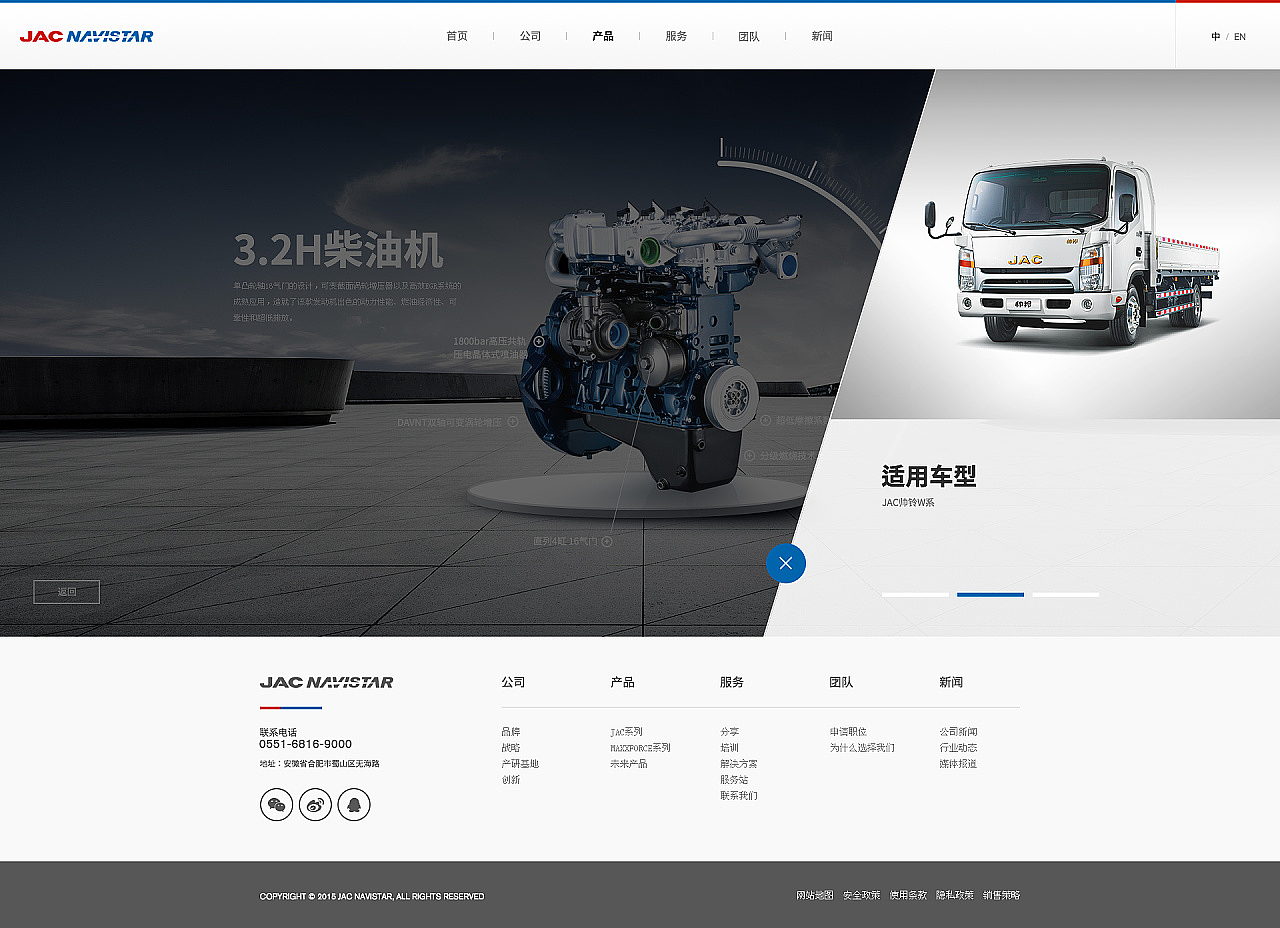This screenshot has height=928, width=1280.
Task: Open the JAC系列 footer link
Action: coord(626,732)
